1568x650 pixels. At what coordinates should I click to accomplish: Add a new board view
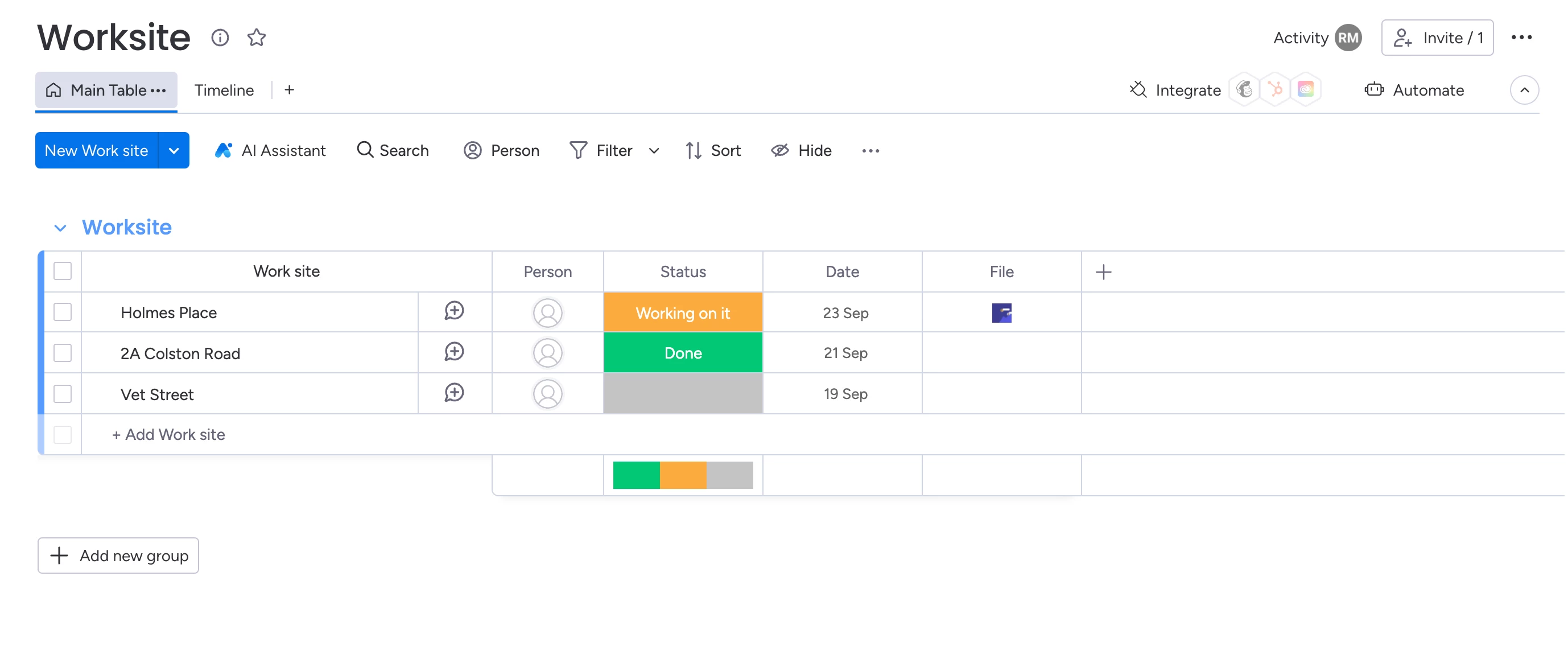[x=289, y=90]
